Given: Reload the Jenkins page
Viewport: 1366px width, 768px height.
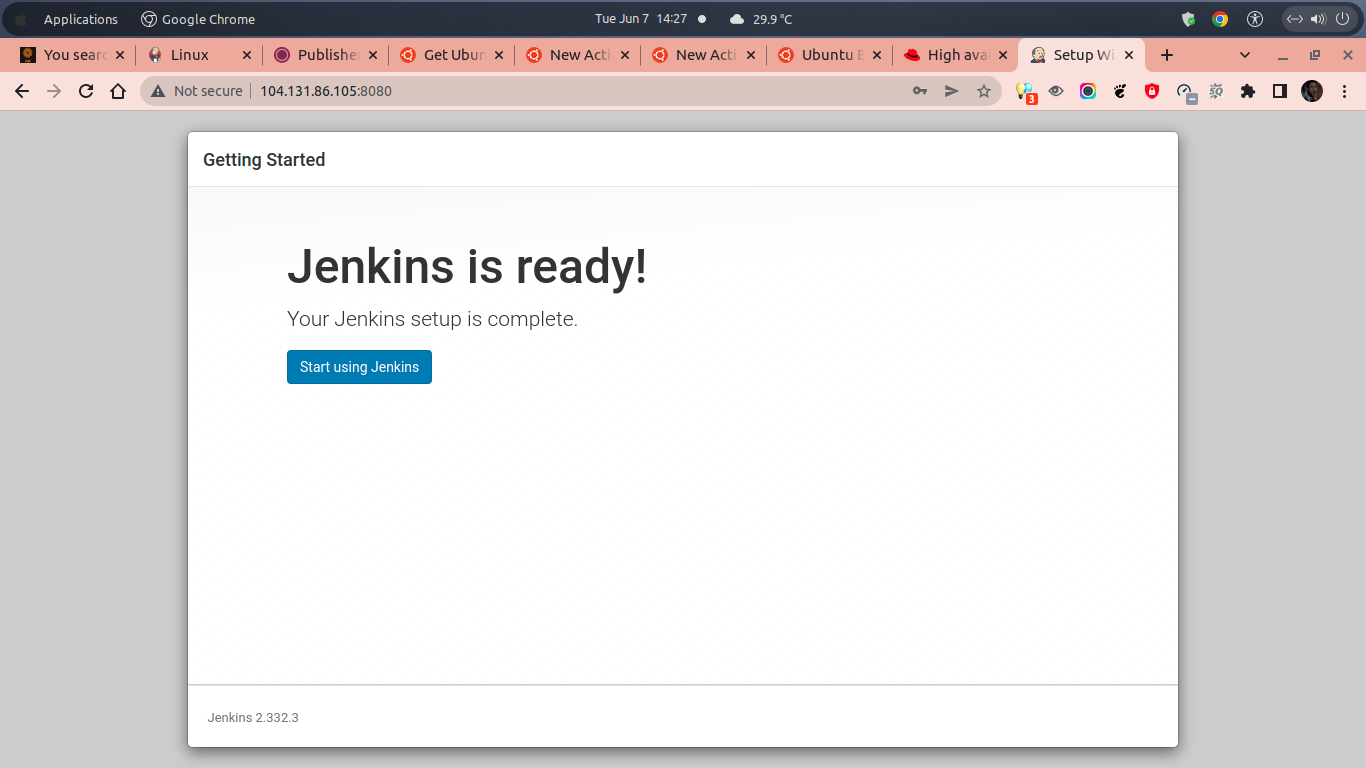Looking at the screenshot, I should tap(86, 91).
